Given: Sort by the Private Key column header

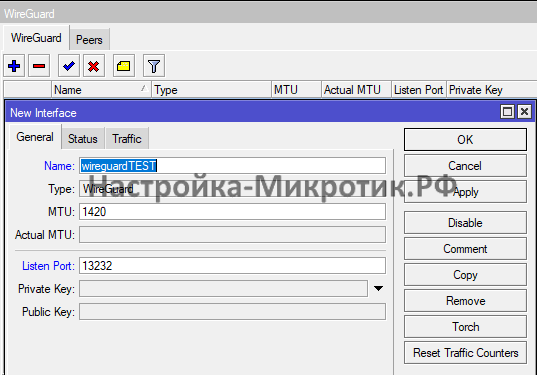Looking at the screenshot, I should tap(491, 90).
